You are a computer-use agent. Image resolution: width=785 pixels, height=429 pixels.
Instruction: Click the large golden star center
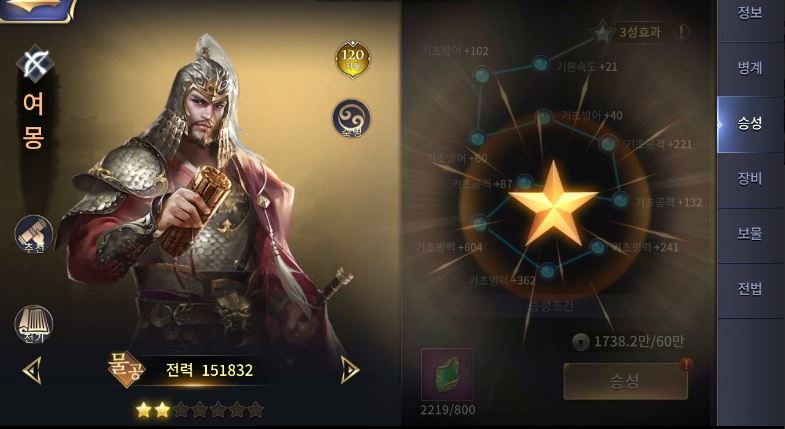(553, 205)
